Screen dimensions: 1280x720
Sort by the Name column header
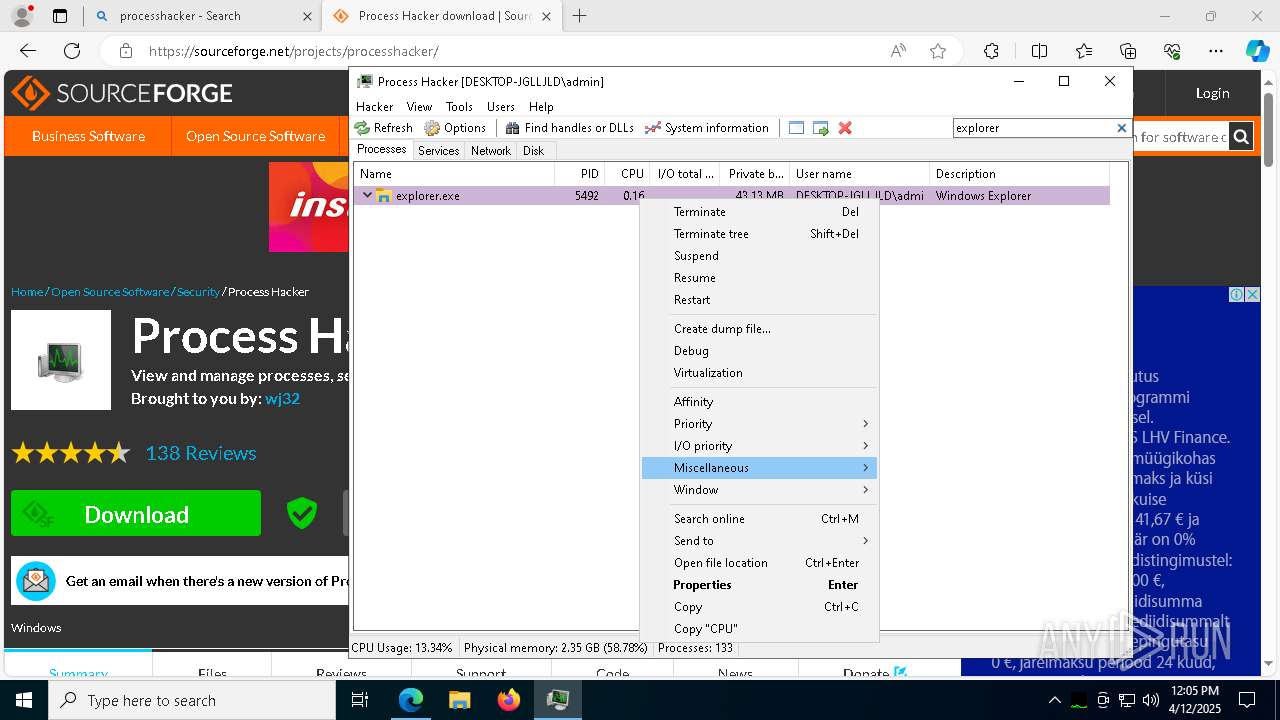455,174
